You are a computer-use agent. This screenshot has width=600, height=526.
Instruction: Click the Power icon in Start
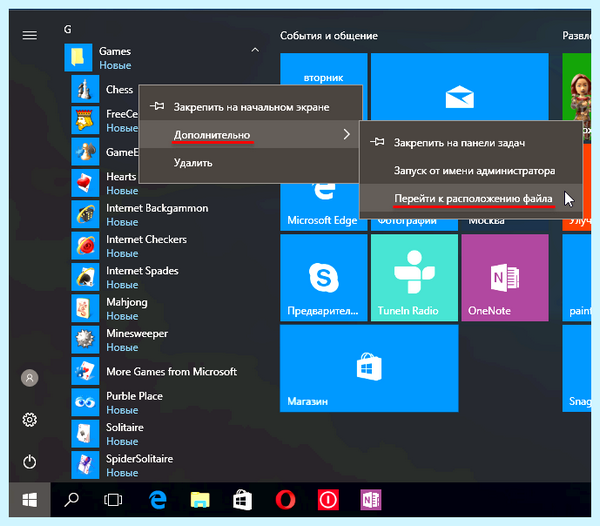[x=29, y=462]
